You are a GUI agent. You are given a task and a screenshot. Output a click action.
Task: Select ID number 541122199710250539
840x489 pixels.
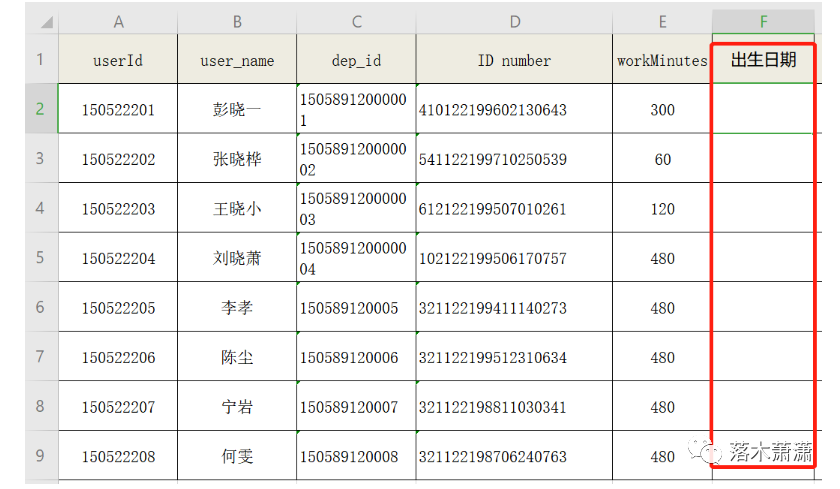514,159
